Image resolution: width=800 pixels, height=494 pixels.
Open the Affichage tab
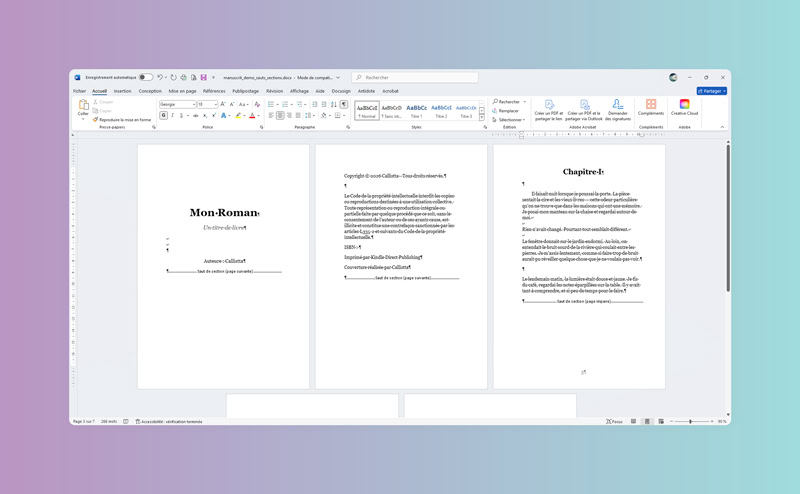tap(299, 91)
